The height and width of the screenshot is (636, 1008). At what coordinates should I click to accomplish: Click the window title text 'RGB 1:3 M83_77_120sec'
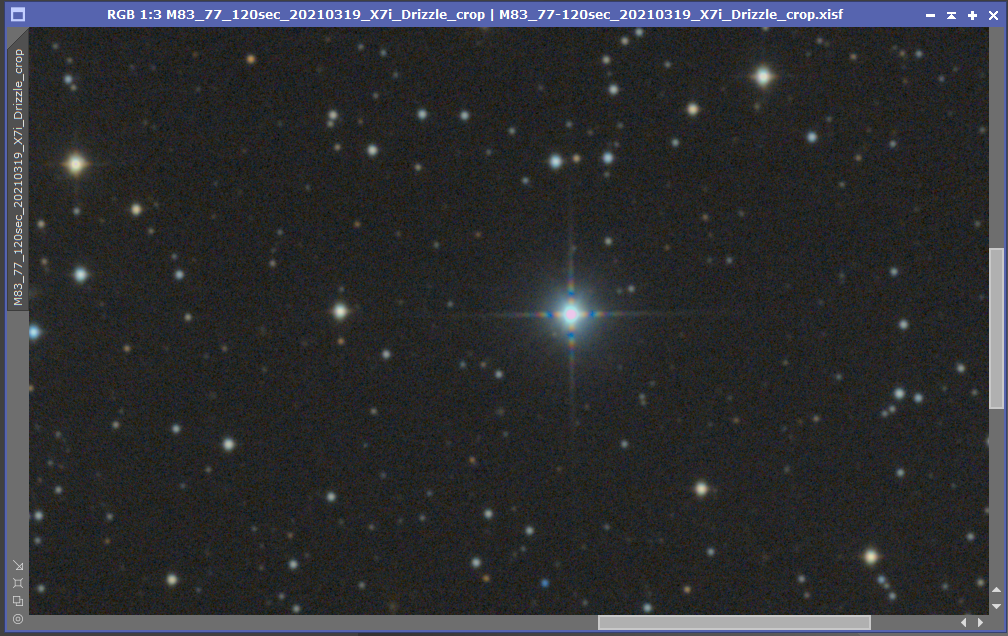(195, 14)
